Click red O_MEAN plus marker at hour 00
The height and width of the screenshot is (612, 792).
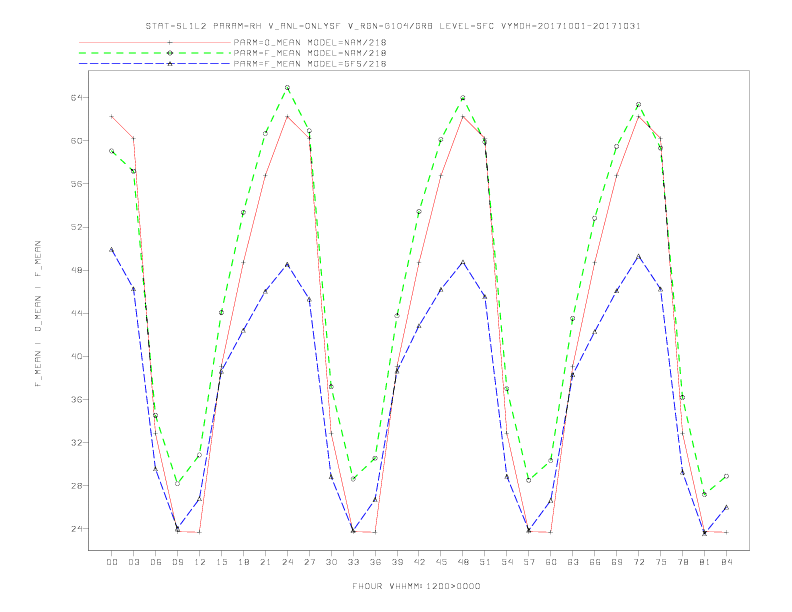[112, 117]
